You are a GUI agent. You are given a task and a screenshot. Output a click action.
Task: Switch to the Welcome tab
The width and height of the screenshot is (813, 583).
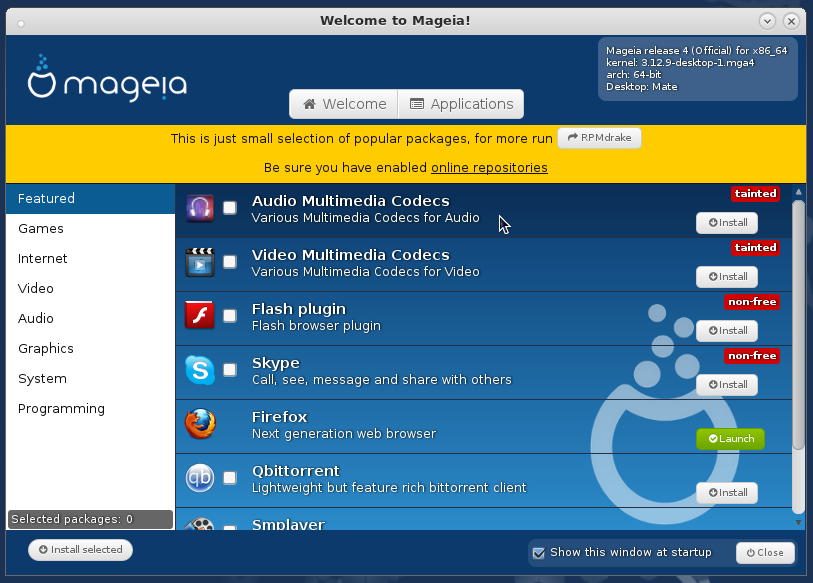[344, 104]
